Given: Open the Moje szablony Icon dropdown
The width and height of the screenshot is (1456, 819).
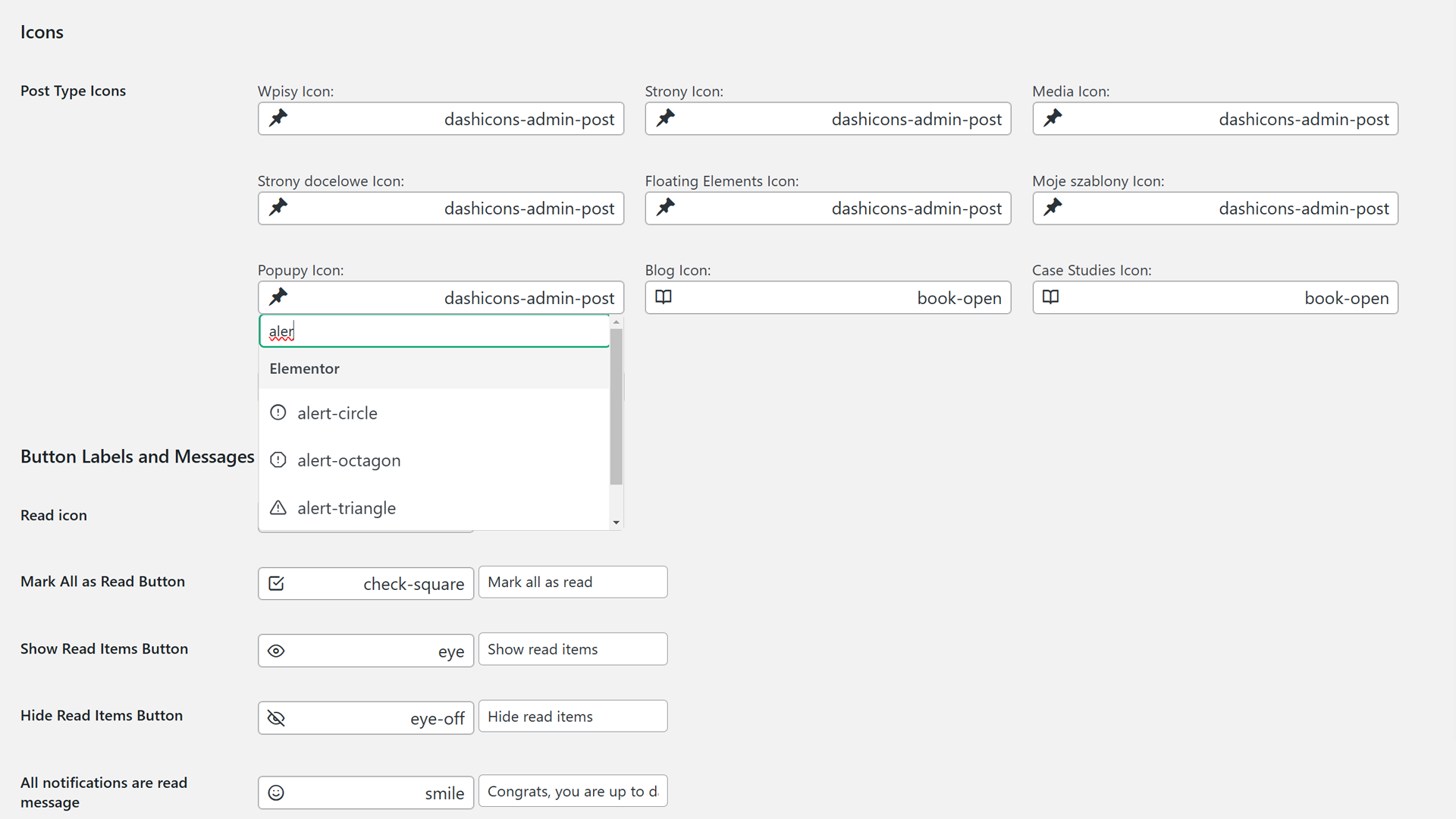Looking at the screenshot, I should 1215,209.
